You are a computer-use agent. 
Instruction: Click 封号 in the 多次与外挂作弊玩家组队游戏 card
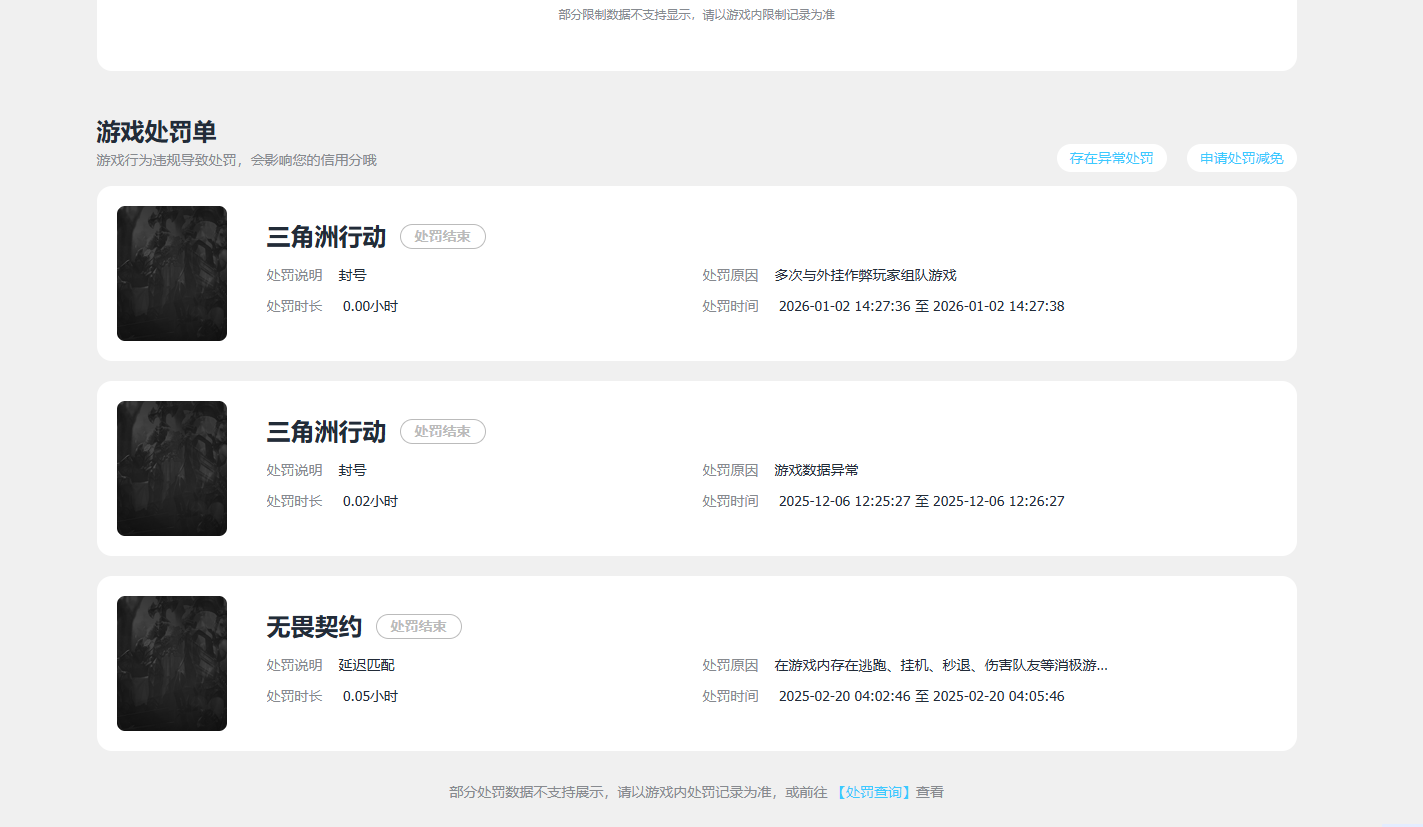[352, 275]
